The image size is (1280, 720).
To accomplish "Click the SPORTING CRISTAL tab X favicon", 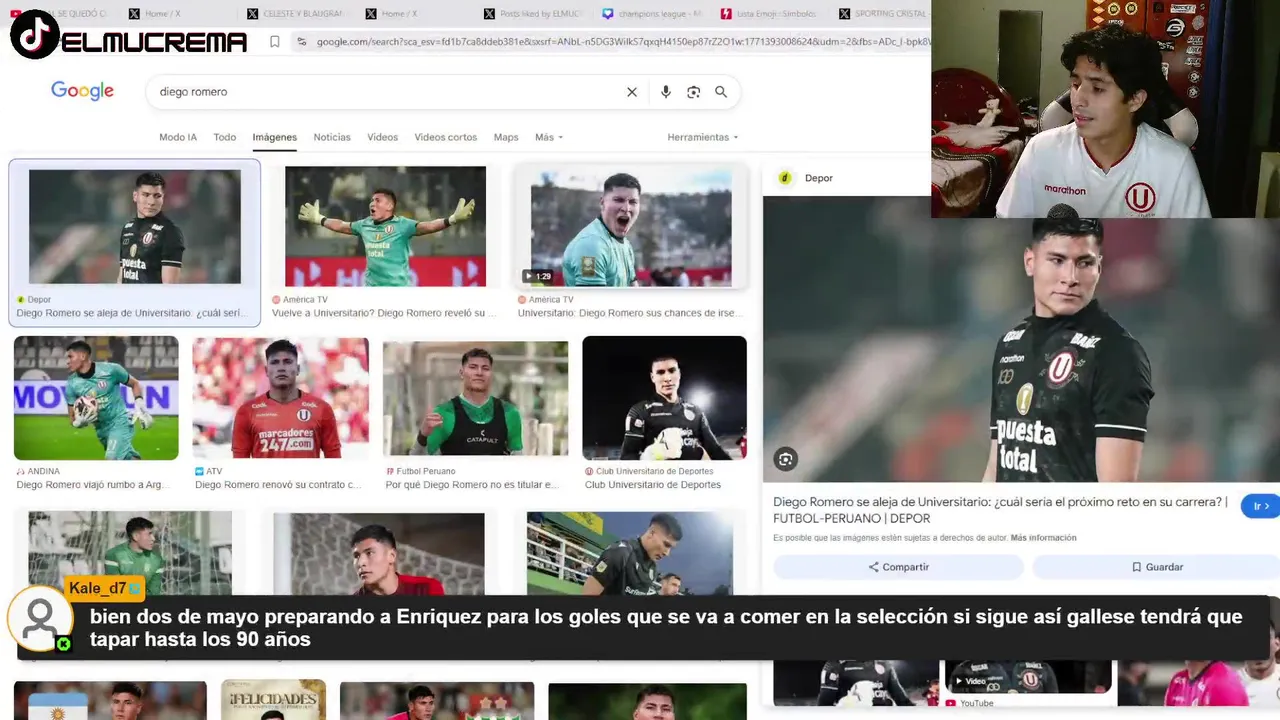I will [845, 14].
